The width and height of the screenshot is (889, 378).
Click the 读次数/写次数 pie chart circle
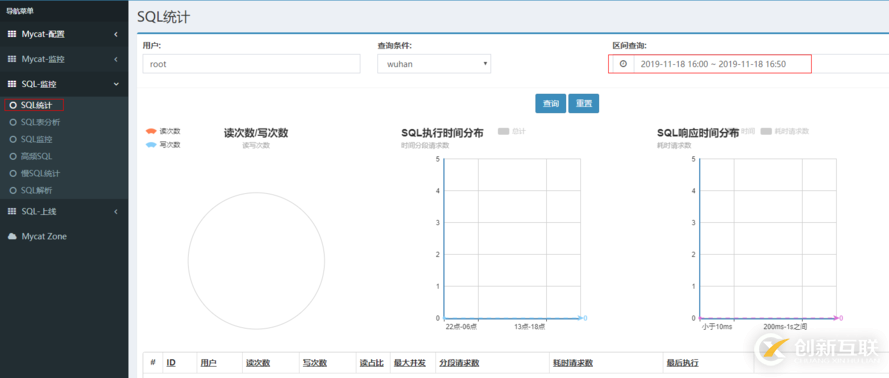256,261
